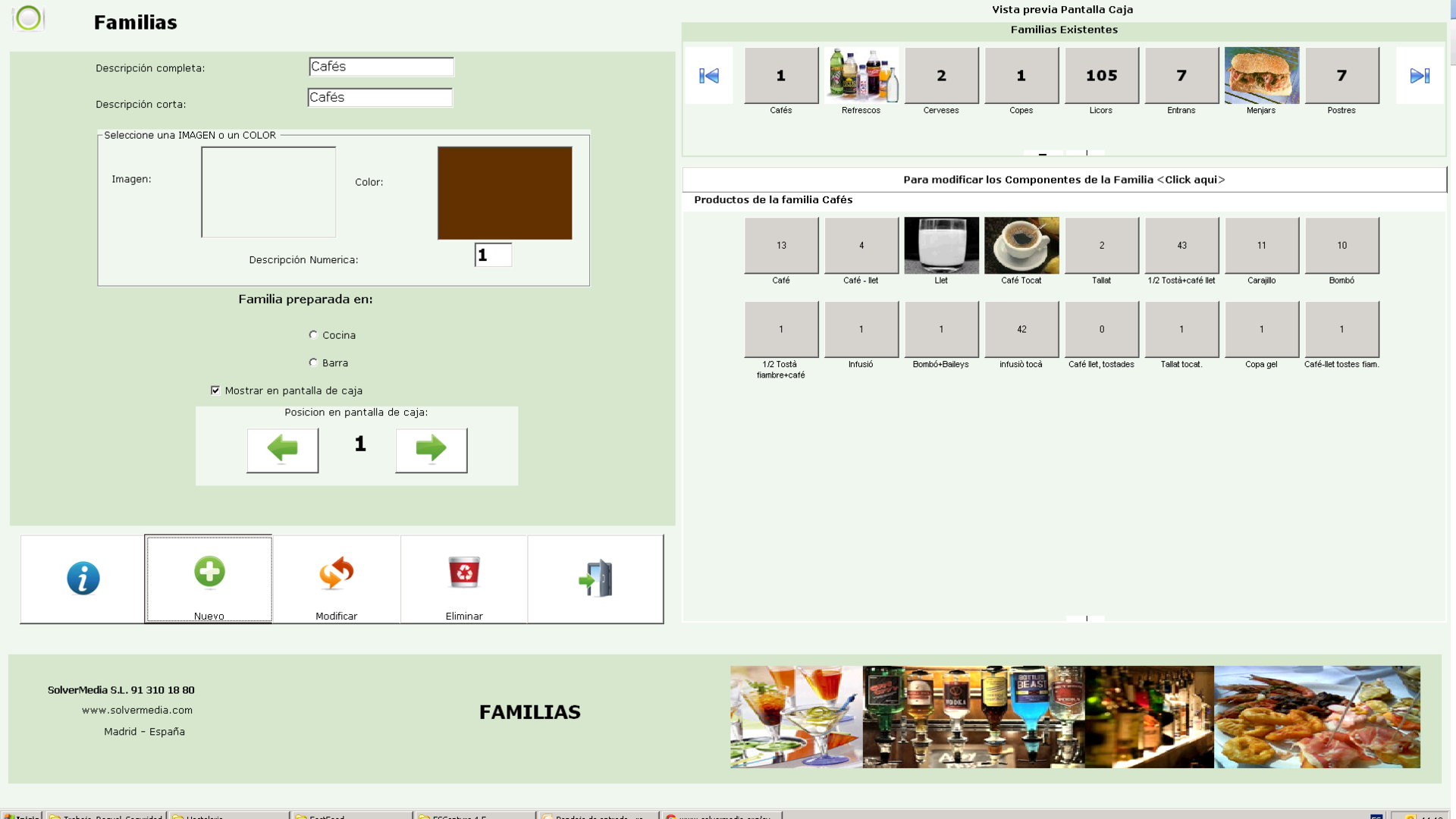This screenshot has height=819, width=1456.
Task: Jump to last family with skip arrow
Action: 1420,76
